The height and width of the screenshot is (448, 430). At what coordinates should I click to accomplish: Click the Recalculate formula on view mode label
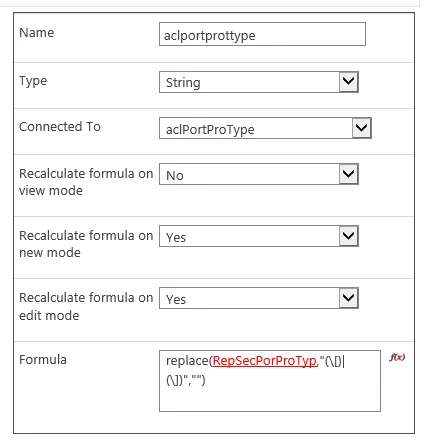click(x=86, y=182)
